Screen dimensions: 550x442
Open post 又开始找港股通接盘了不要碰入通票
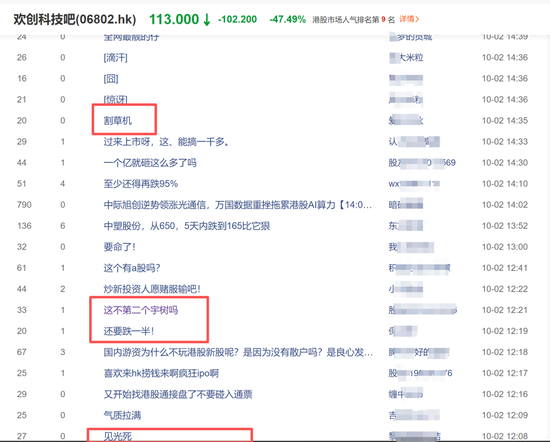pyautogui.click(x=178, y=394)
